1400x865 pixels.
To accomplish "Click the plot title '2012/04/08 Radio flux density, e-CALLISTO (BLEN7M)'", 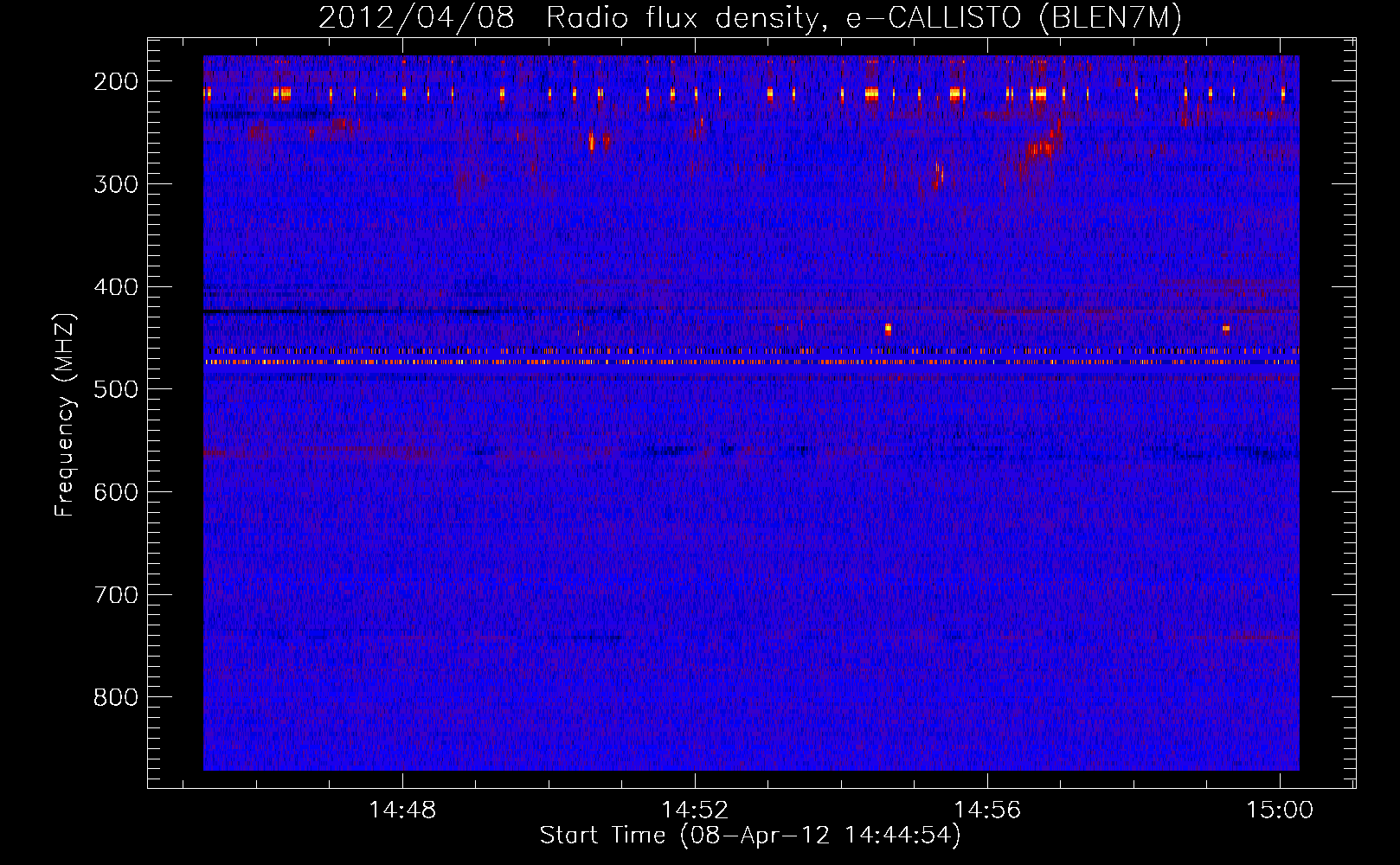I will click(x=749, y=17).
